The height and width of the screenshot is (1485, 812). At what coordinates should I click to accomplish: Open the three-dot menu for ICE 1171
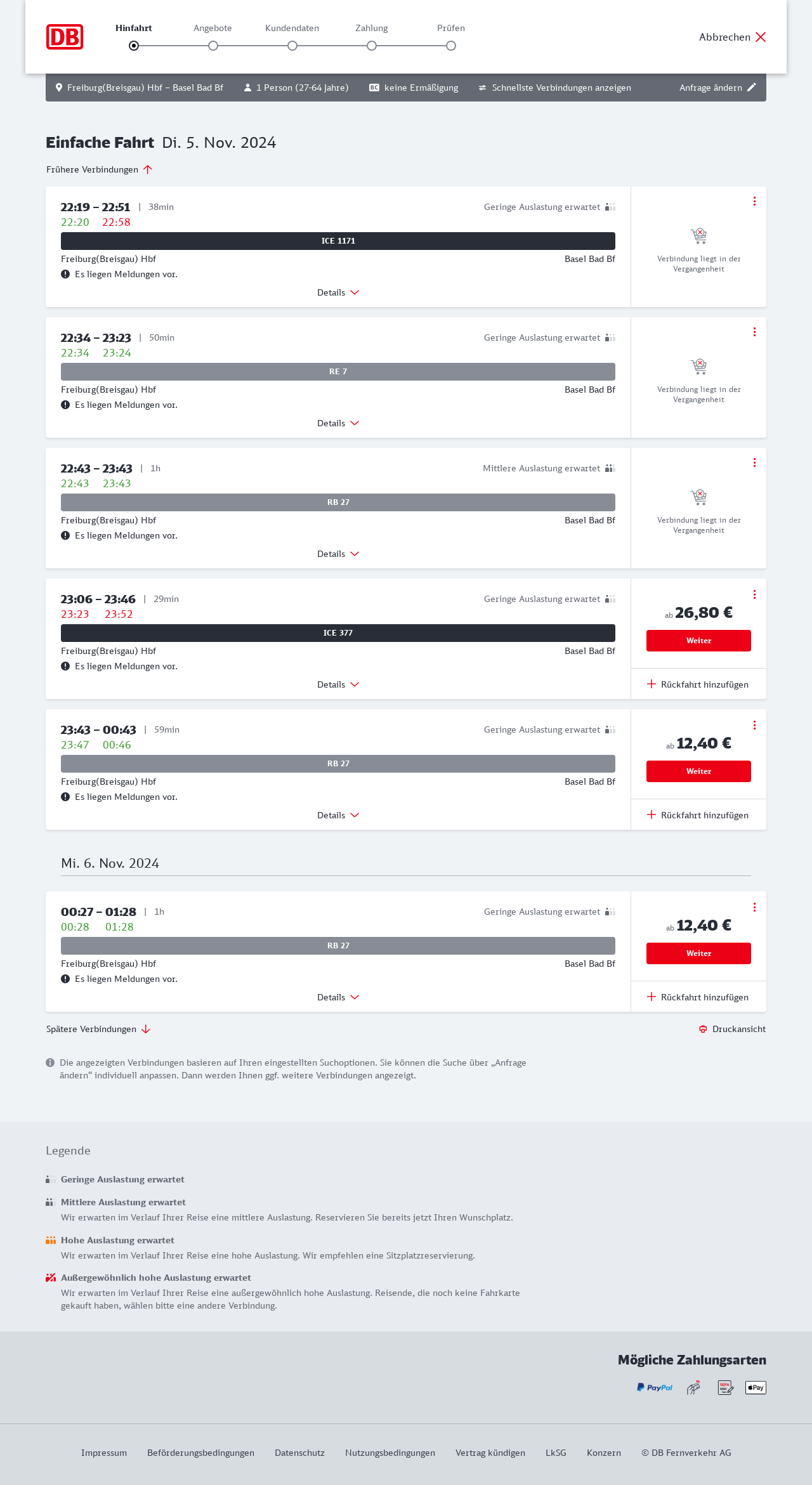(x=754, y=201)
